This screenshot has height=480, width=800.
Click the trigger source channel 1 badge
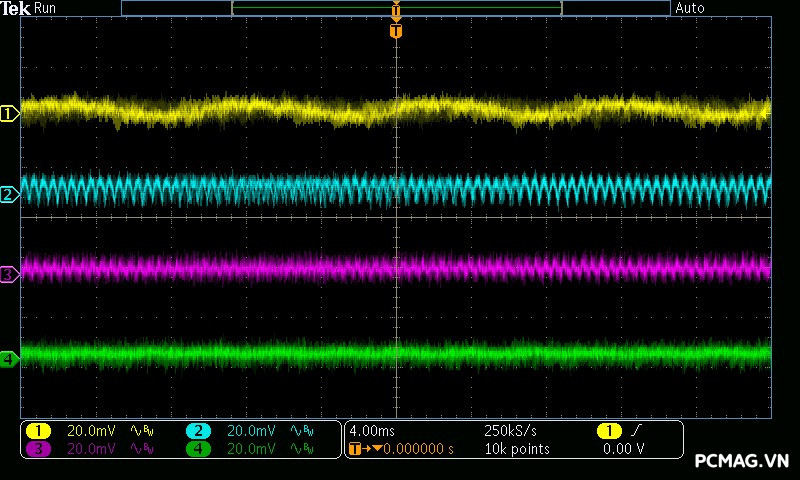coord(609,431)
